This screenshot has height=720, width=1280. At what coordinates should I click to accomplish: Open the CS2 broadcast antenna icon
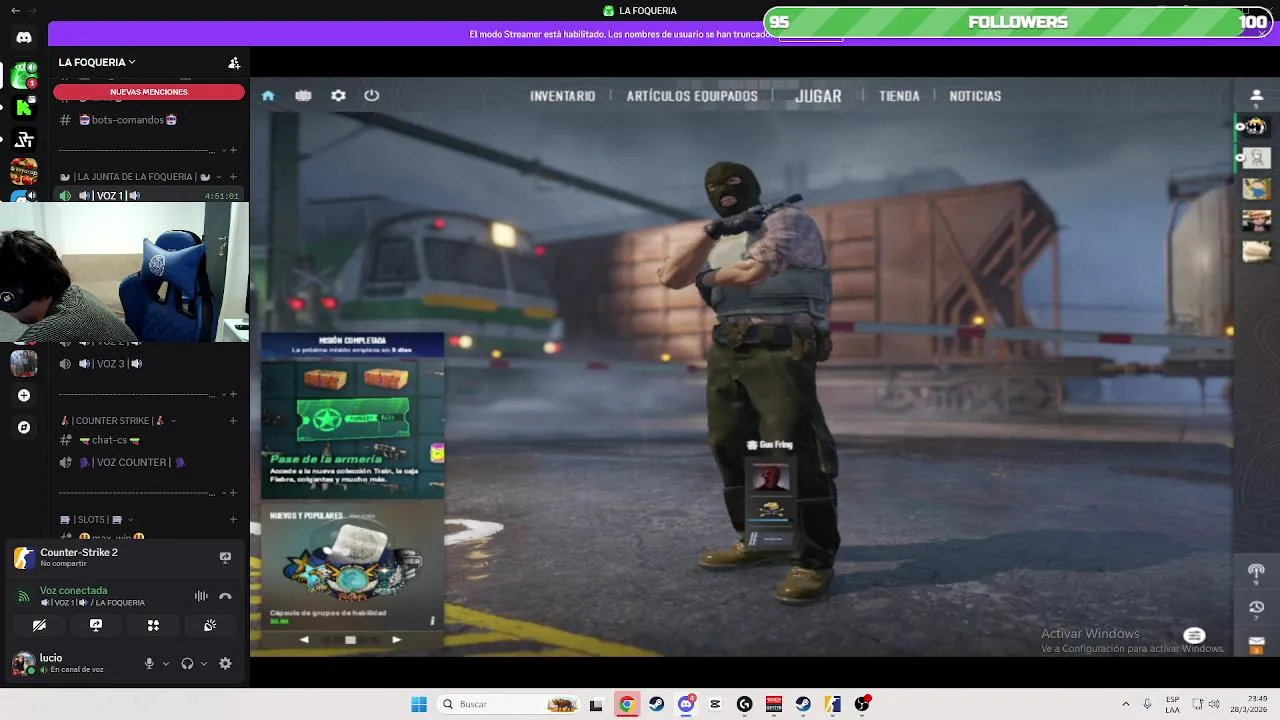pos(1256,573)
